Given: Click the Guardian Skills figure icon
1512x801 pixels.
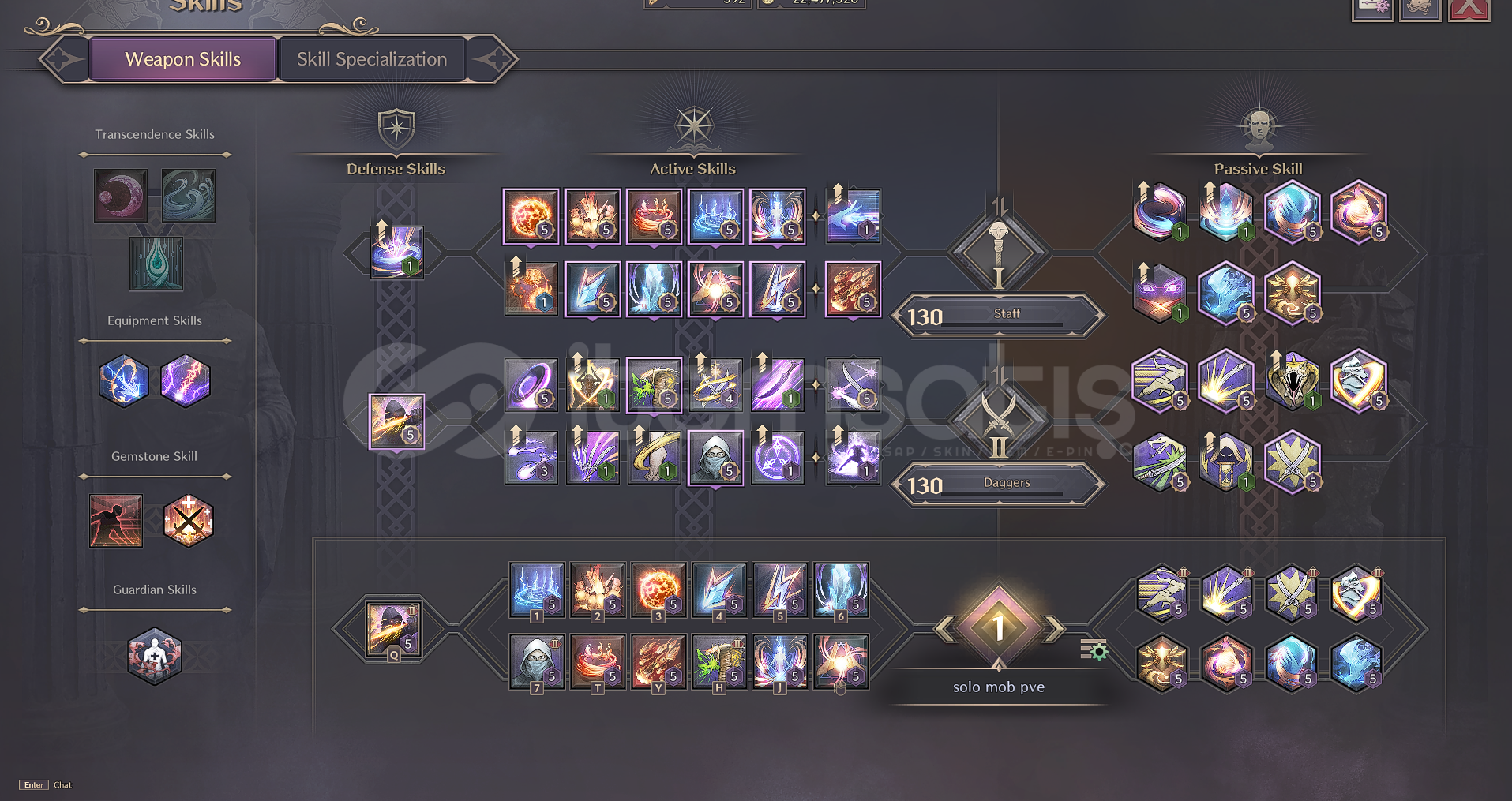Looking at the screenshot, I should pos(155,657).
